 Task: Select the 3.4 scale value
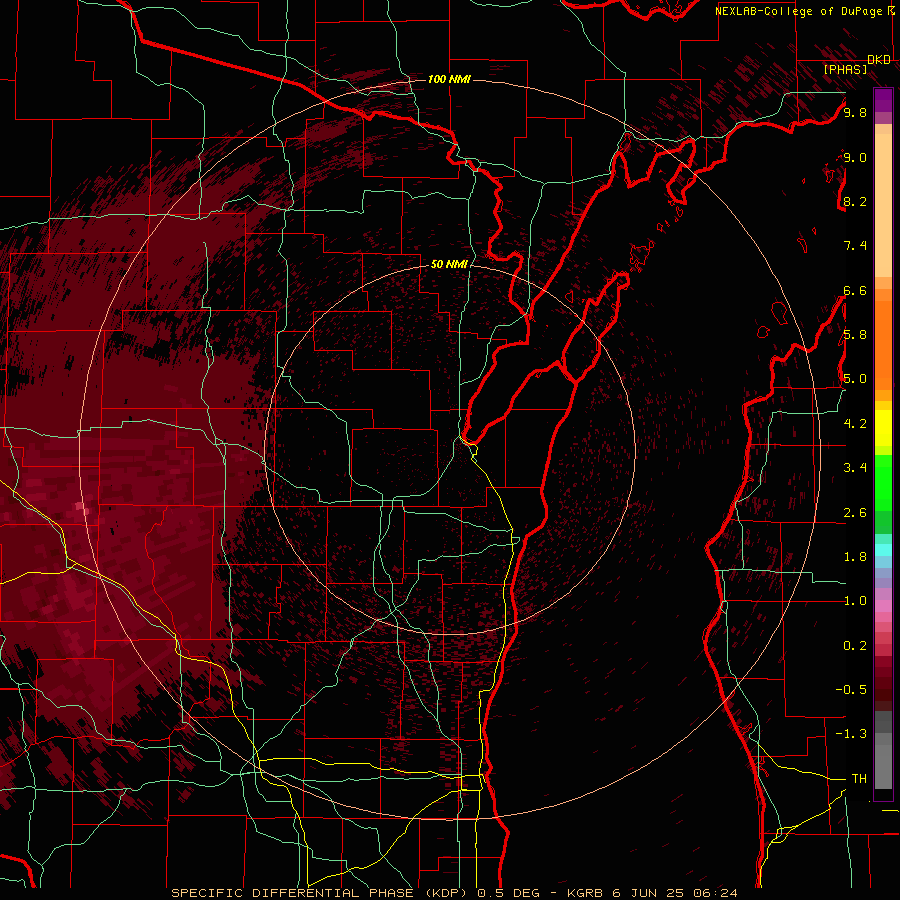coord(855,468)
